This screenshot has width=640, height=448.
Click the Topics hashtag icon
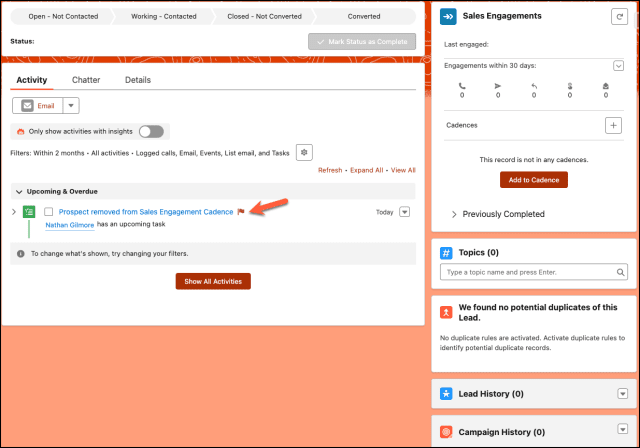447,253
